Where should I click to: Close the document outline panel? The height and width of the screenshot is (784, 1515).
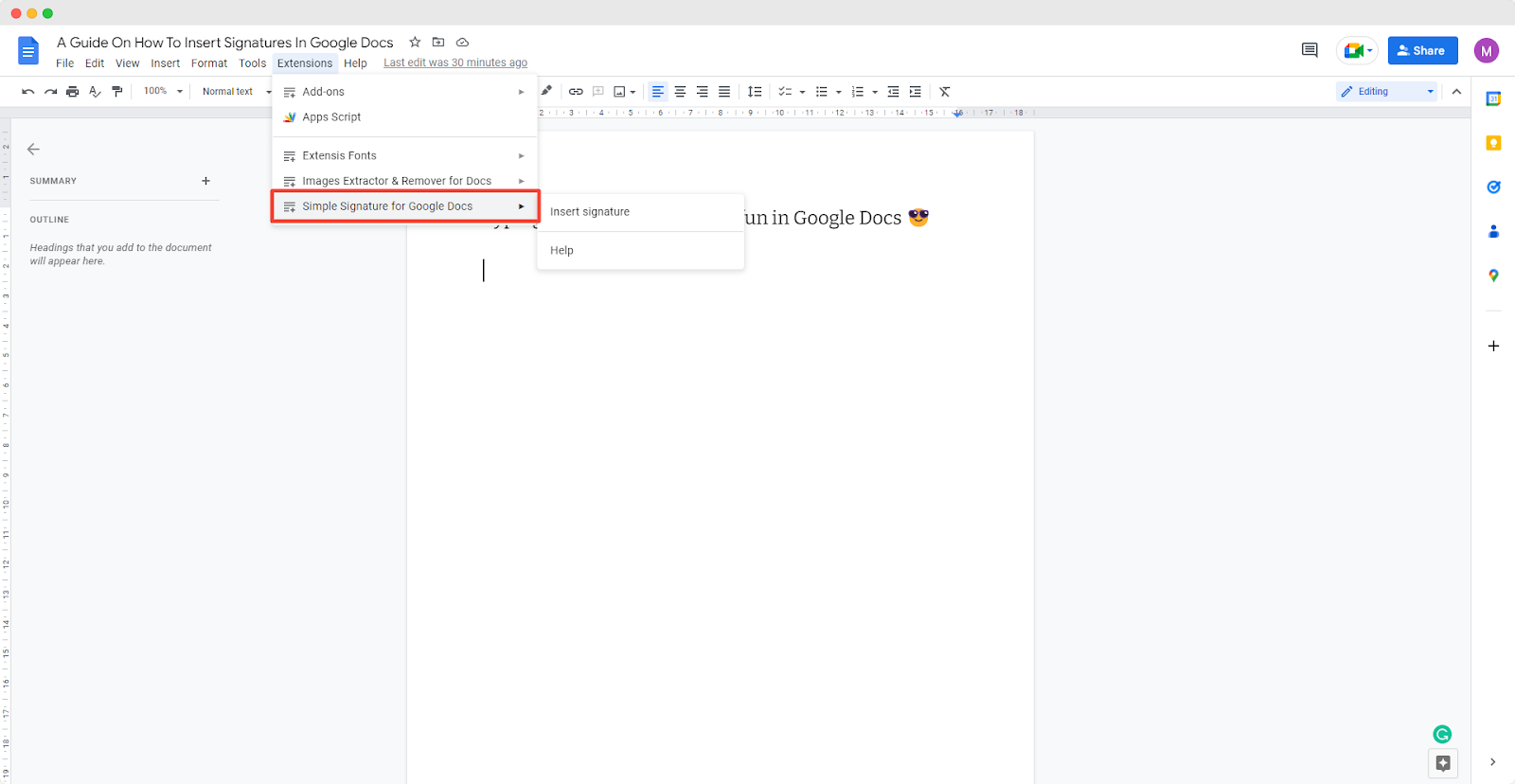click(x=33, y=149)
